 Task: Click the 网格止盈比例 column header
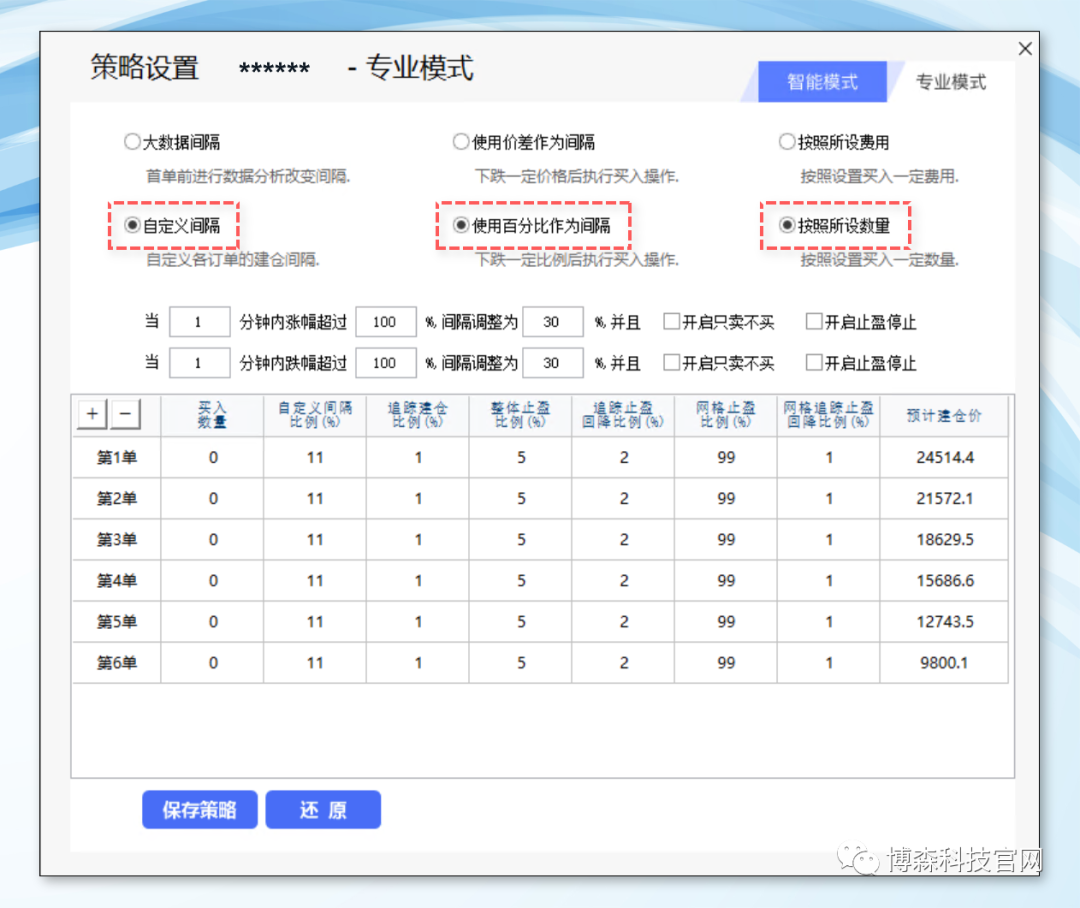pos(725,415)
